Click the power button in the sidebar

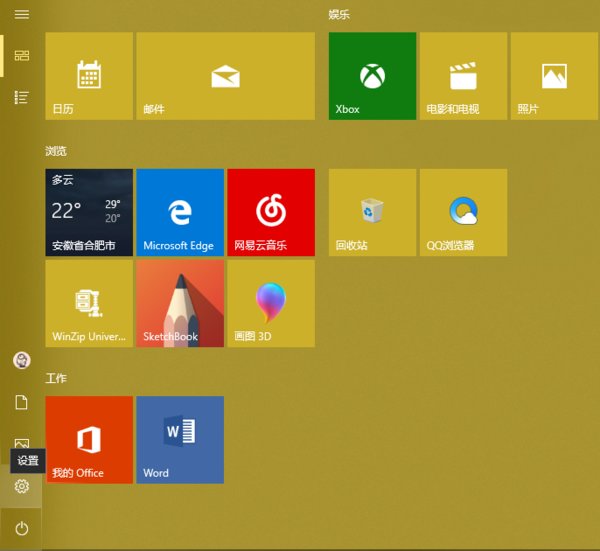[x=21, y=529]
